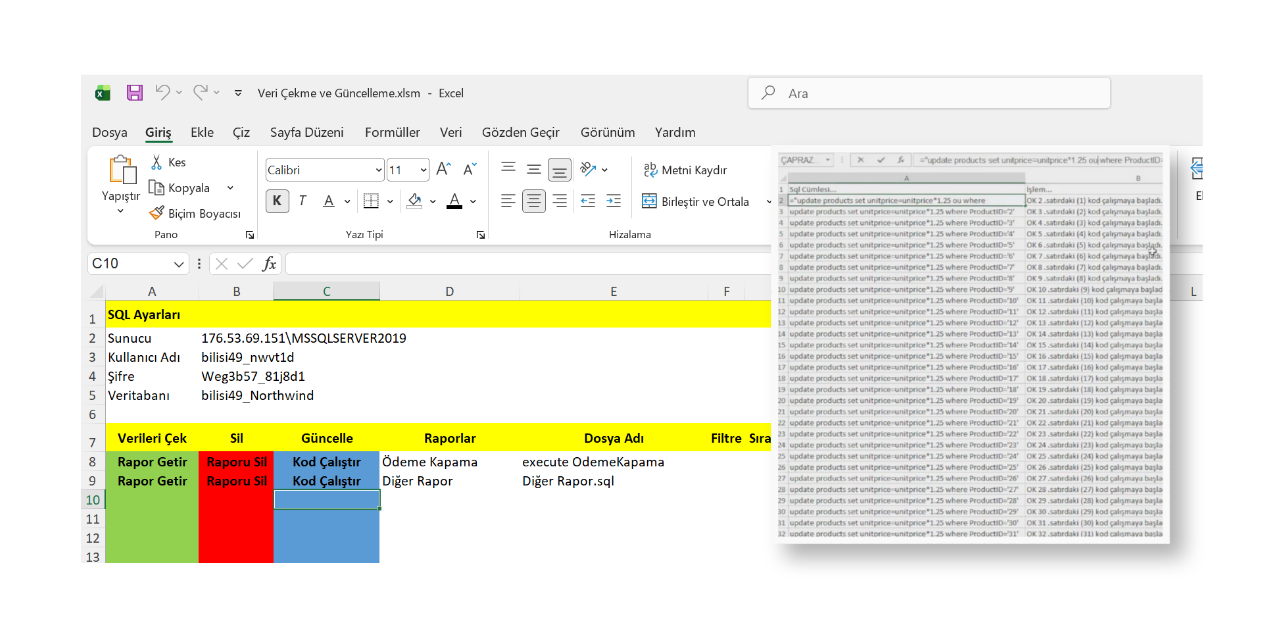Switch to the Formüller tab
The image size is (1280, 640).
tap(392, 132)
